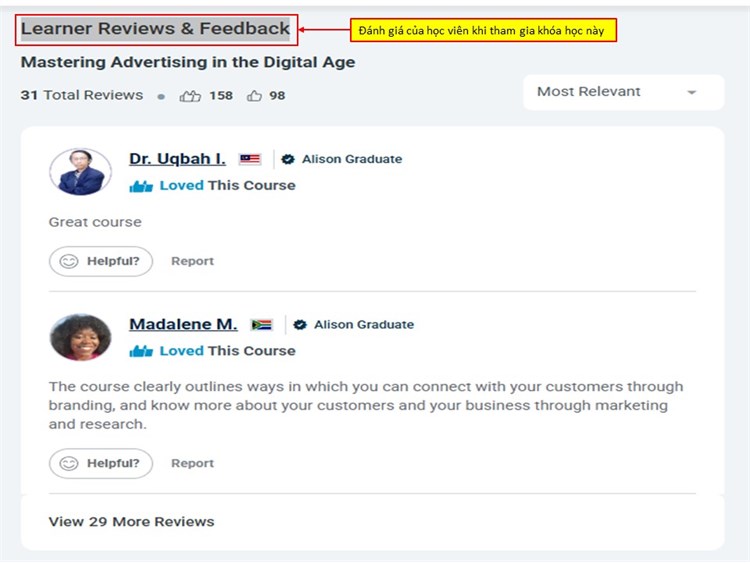This screenshot has height=563, width=750.
Task: Click Dr. Uqbah's profile photo
Action: click(x=80, y=172)
